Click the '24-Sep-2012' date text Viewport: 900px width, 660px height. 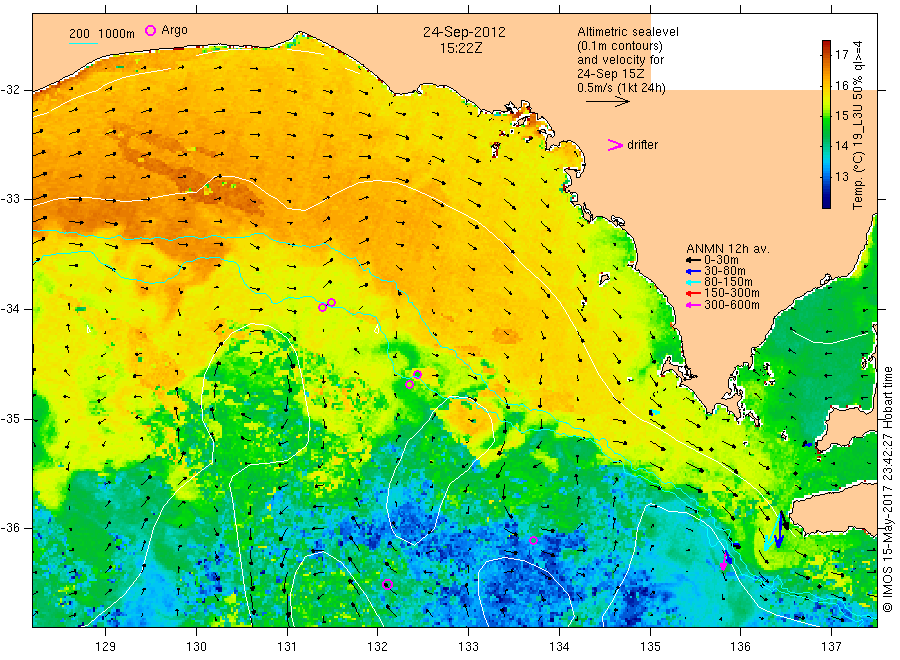(x=464, y=32)
